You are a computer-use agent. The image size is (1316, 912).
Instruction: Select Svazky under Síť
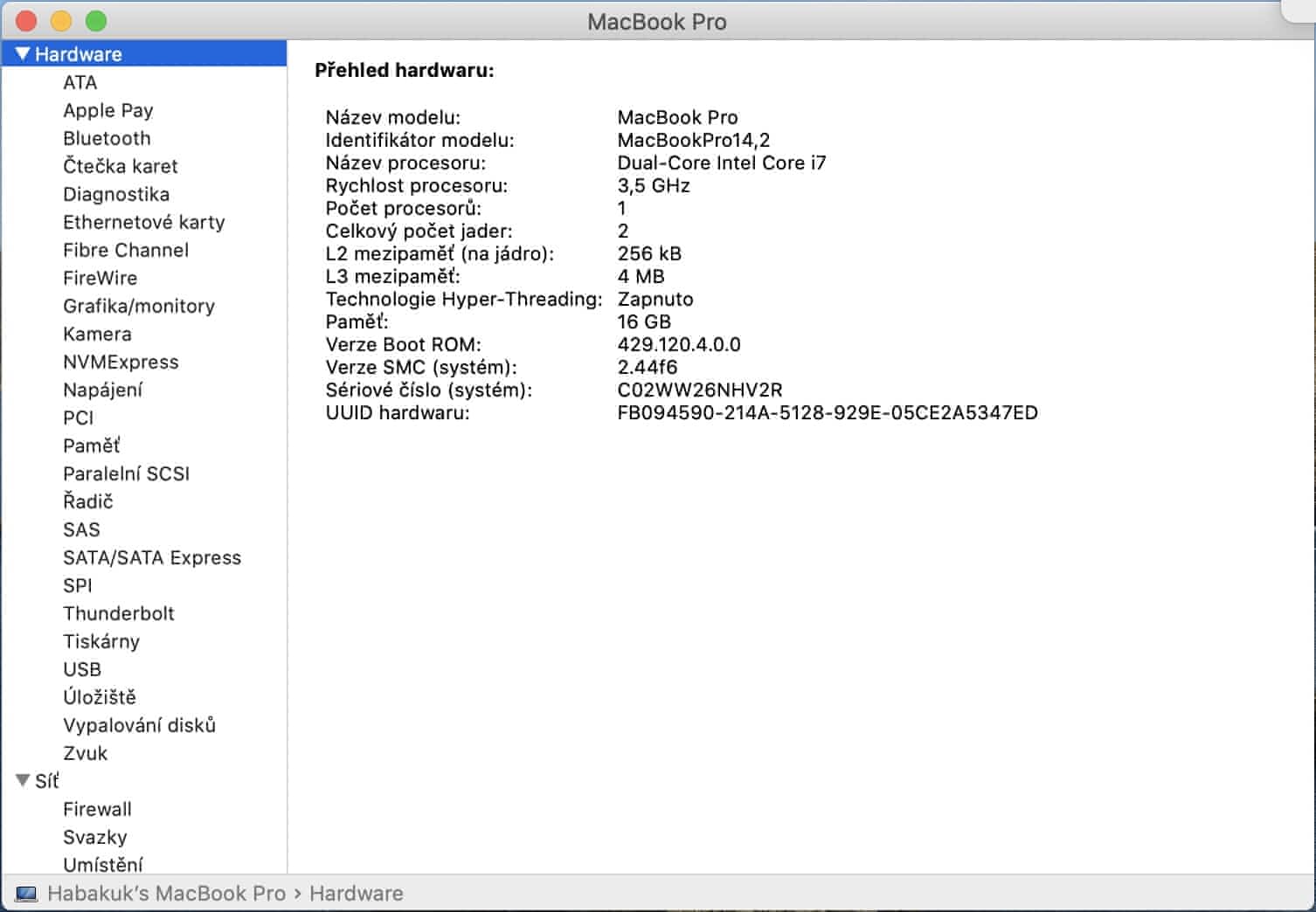click(95, 837)
